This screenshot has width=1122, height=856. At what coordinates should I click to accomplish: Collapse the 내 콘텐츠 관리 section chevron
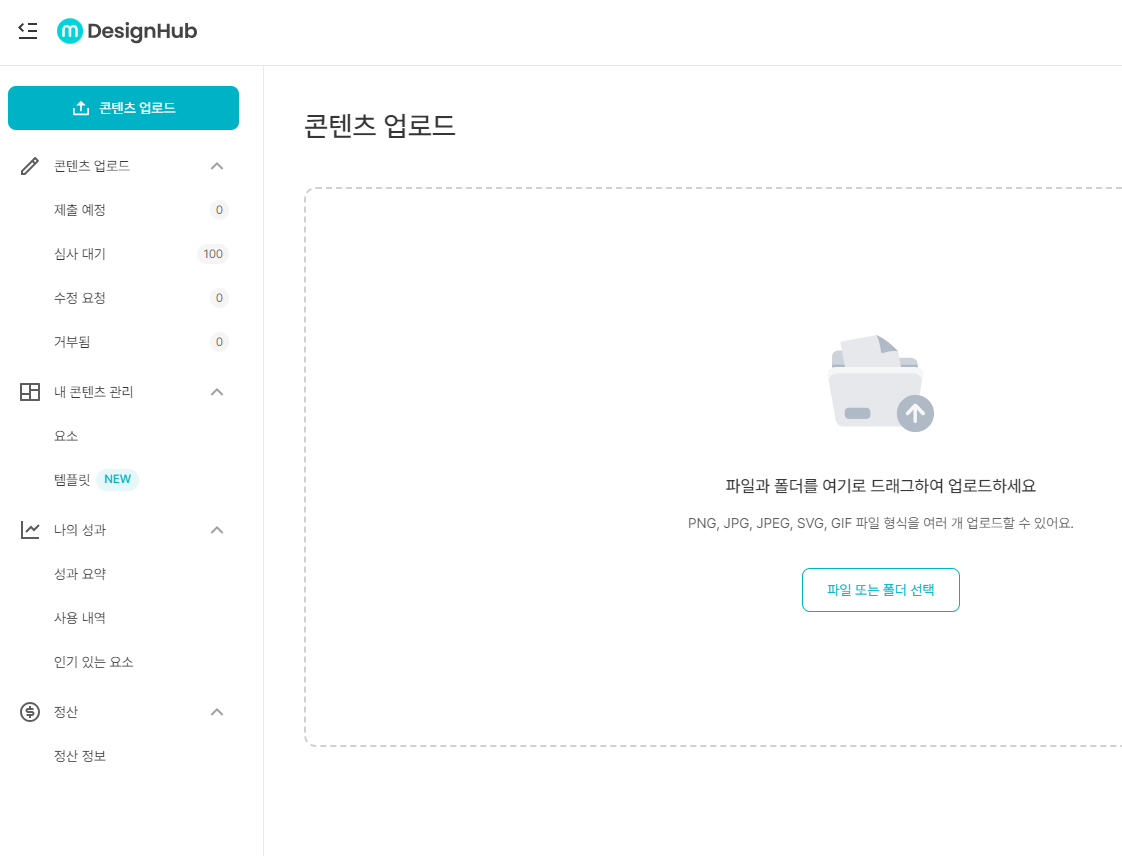(x=217, y=392)
